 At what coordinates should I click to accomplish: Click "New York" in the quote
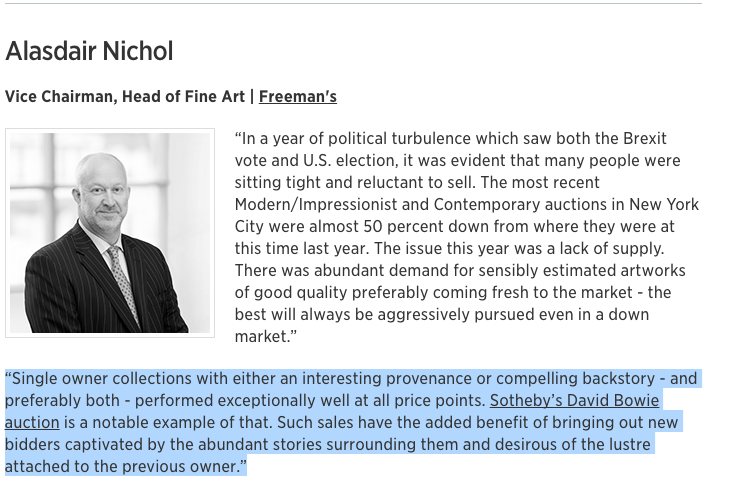pyautogui.click(x=664, y=204)
